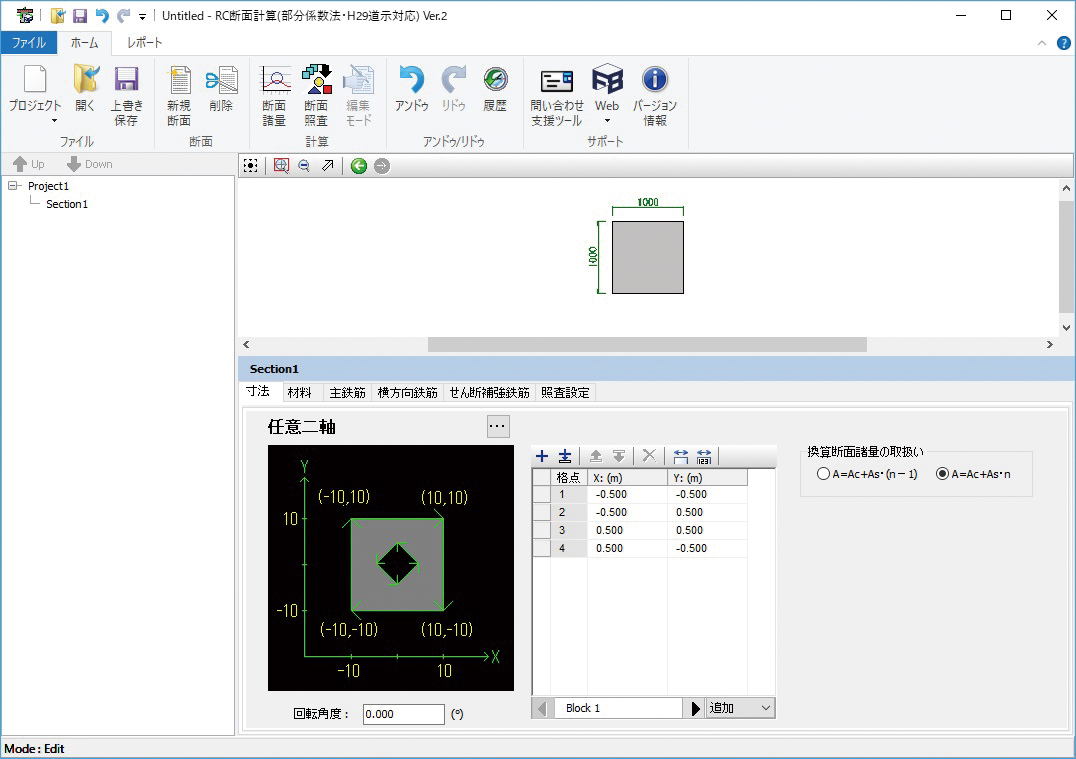Image resolution: width=1076 pixels, height=759 pixels.
Task: Expand the プロジェクト dropdown arrow
Action: click(x=54, y=121)
